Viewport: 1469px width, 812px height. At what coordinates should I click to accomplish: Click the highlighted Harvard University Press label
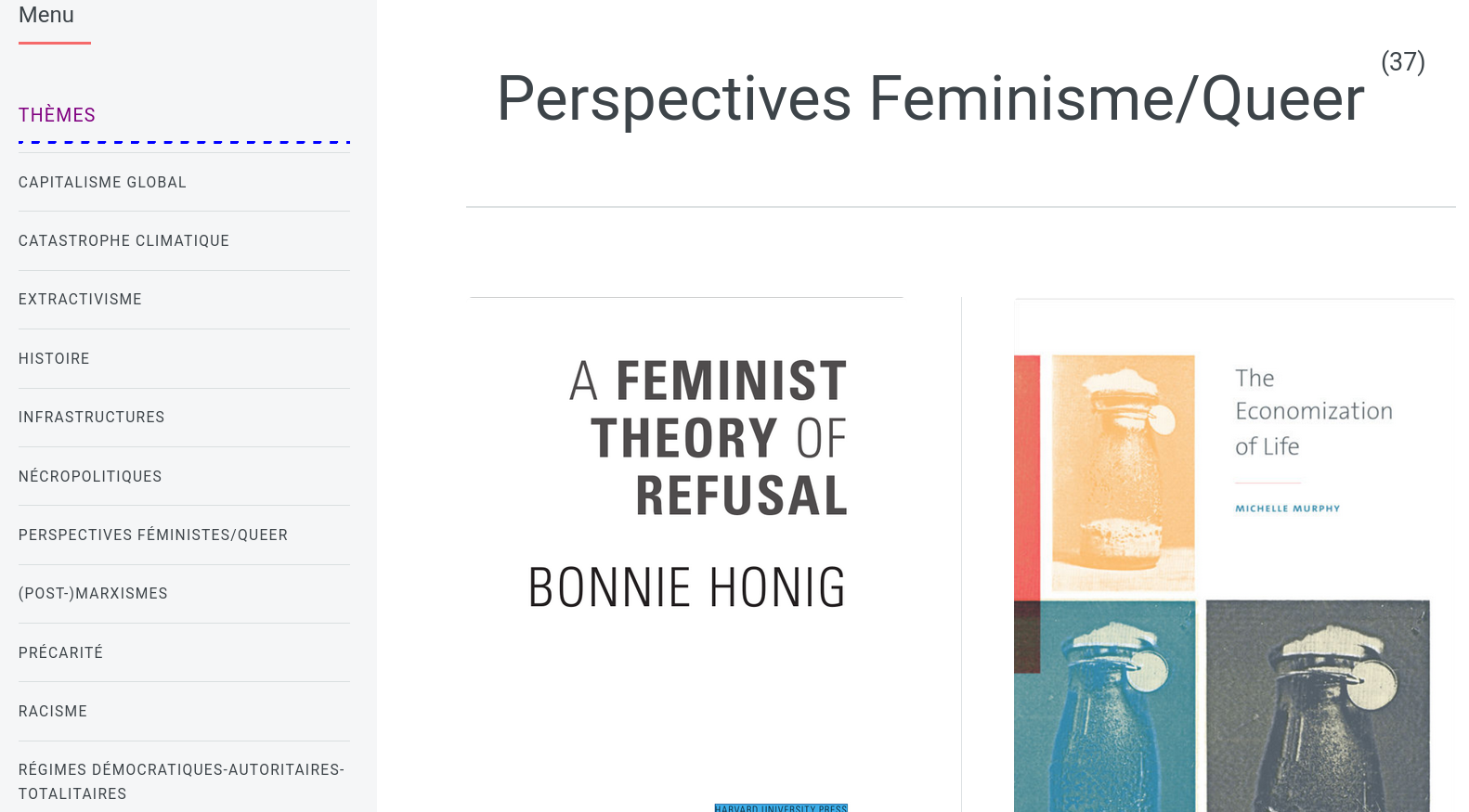[781, 807]
